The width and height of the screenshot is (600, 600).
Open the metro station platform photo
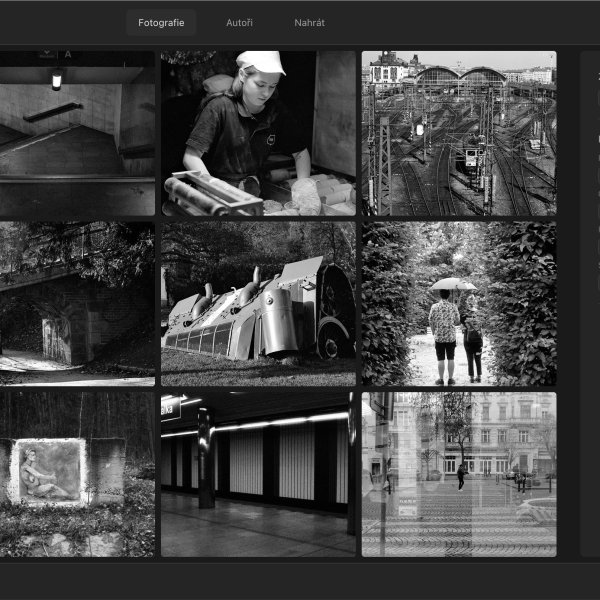[x=258, y=473]
